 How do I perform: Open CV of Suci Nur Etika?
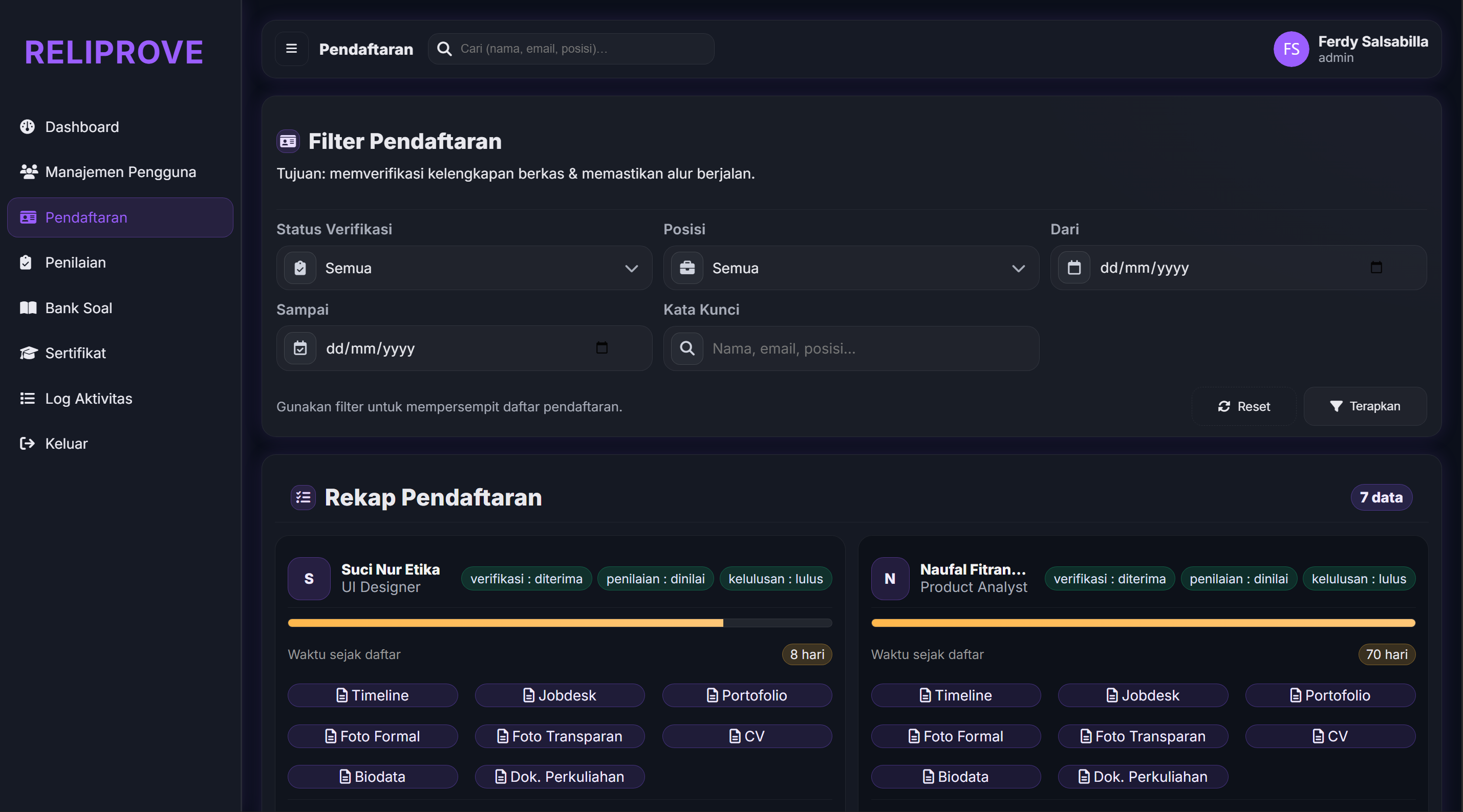point(747,736)
